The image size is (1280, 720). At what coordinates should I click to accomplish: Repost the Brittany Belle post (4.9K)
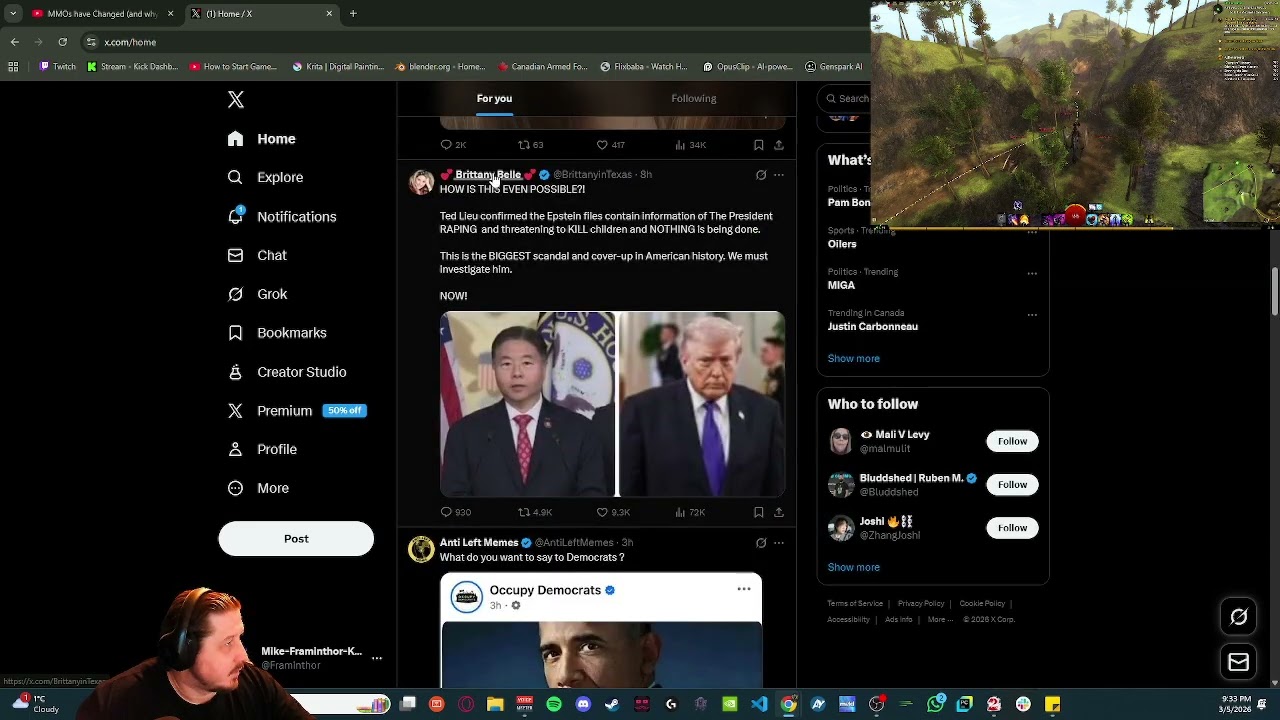click(x=534, y=512)
